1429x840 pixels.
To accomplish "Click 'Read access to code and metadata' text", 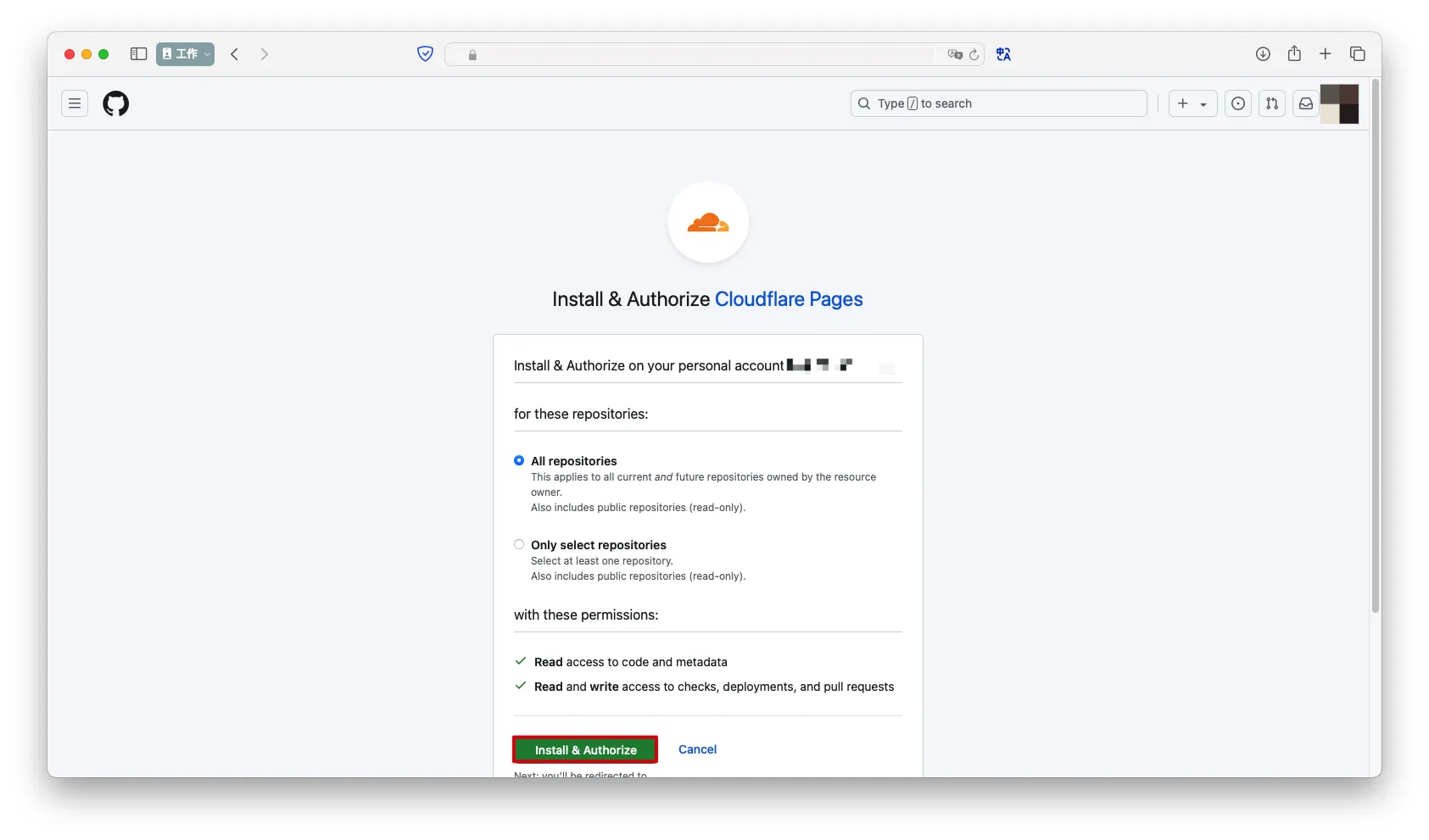I will tap(631, 662).
